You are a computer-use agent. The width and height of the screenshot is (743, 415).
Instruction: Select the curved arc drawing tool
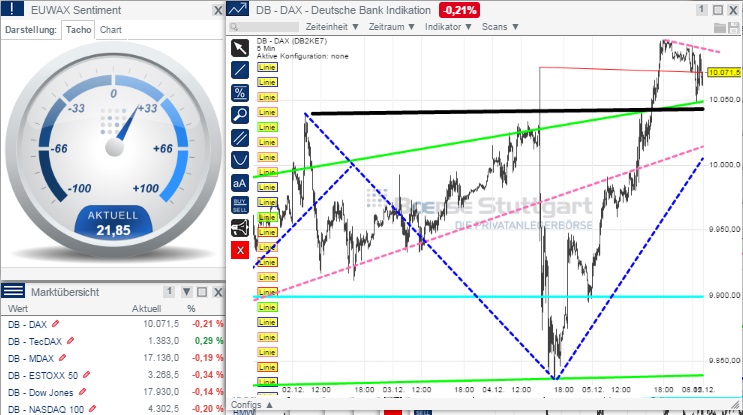[240, 160]
